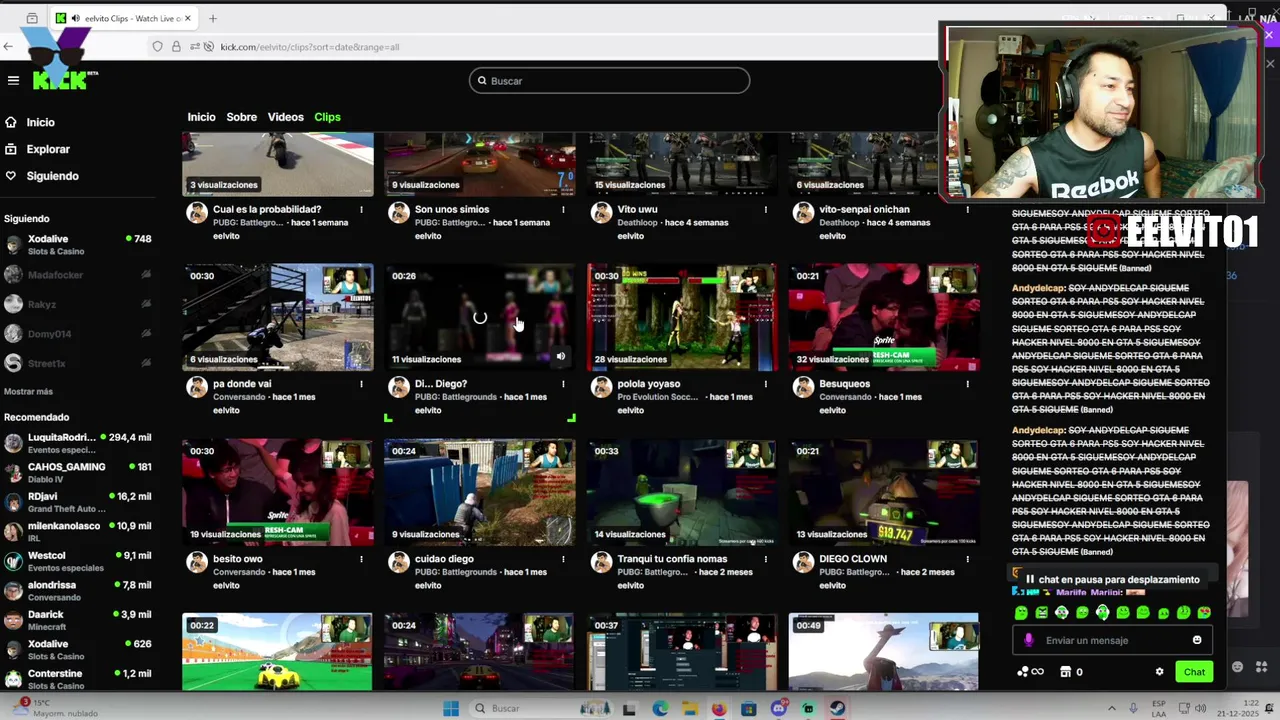Expand 'Mostrar más' followed channels
Image resolution: width=1280 pixels, height=720 pixels.
click(28, 391)
